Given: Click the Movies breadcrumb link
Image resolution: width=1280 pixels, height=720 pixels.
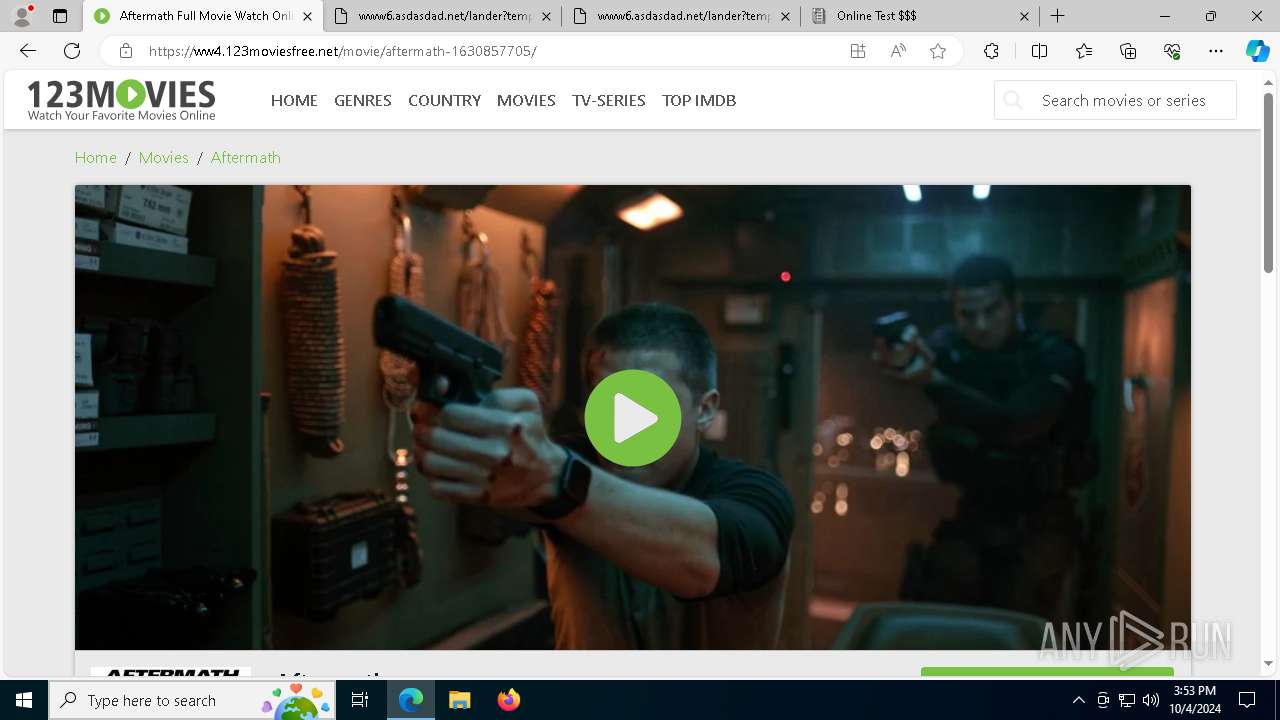Looking at the screenshot, I should coord(164,157).
